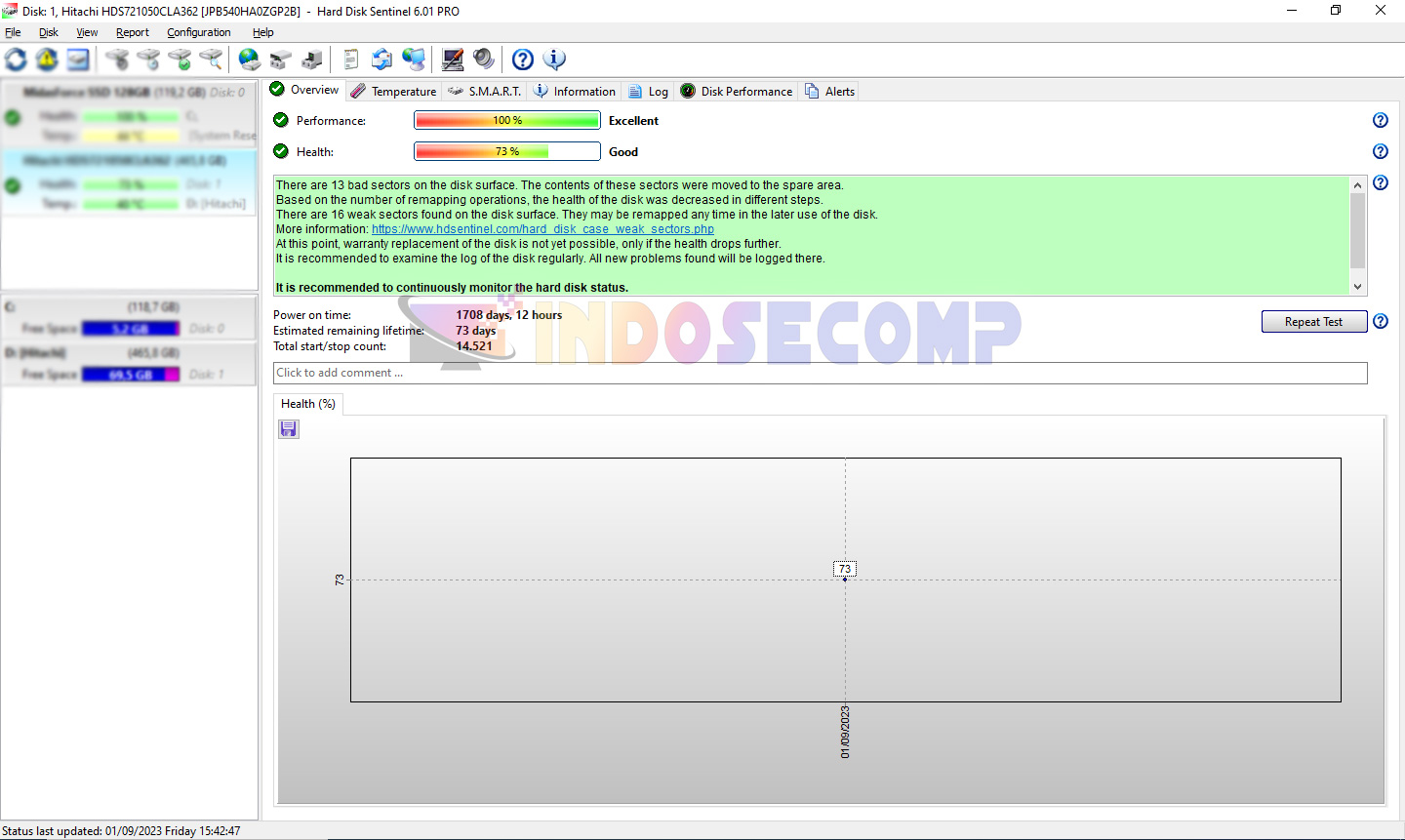Click the send report by e-mail icon
The height and width of the screenshot is (840, 1405).
(x=382, y=60)
